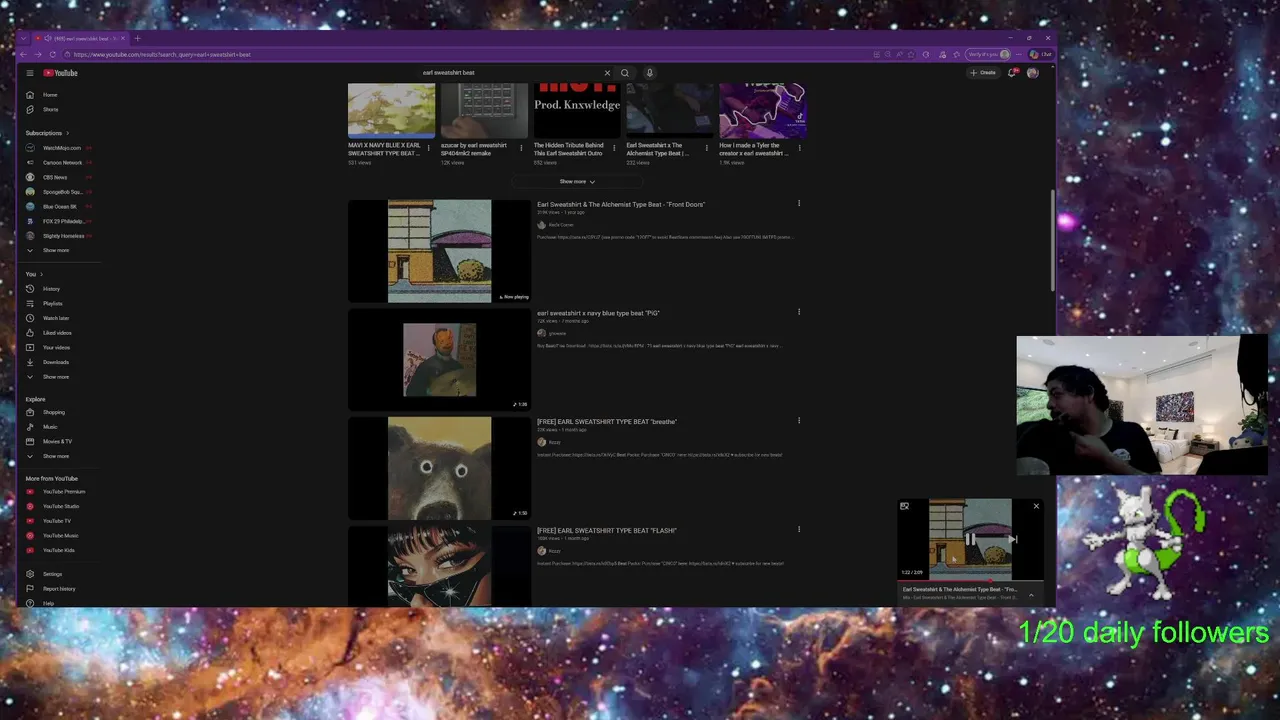
Task: Open the Blue Ocean 8K subscription
Action: coord(59,206)
